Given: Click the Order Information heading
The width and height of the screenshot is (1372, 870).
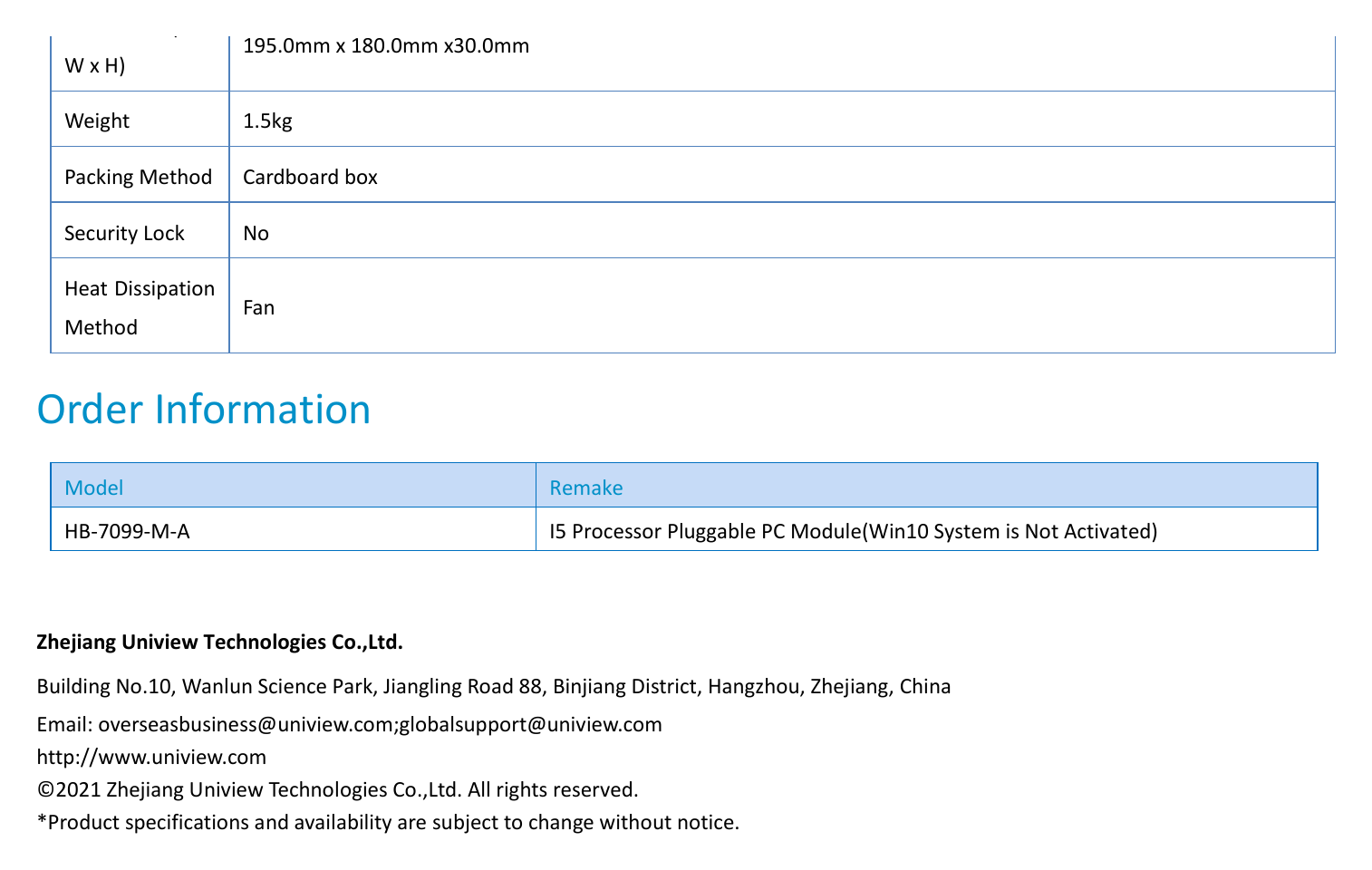Looking at the screenshot, I should click(204, 409).
